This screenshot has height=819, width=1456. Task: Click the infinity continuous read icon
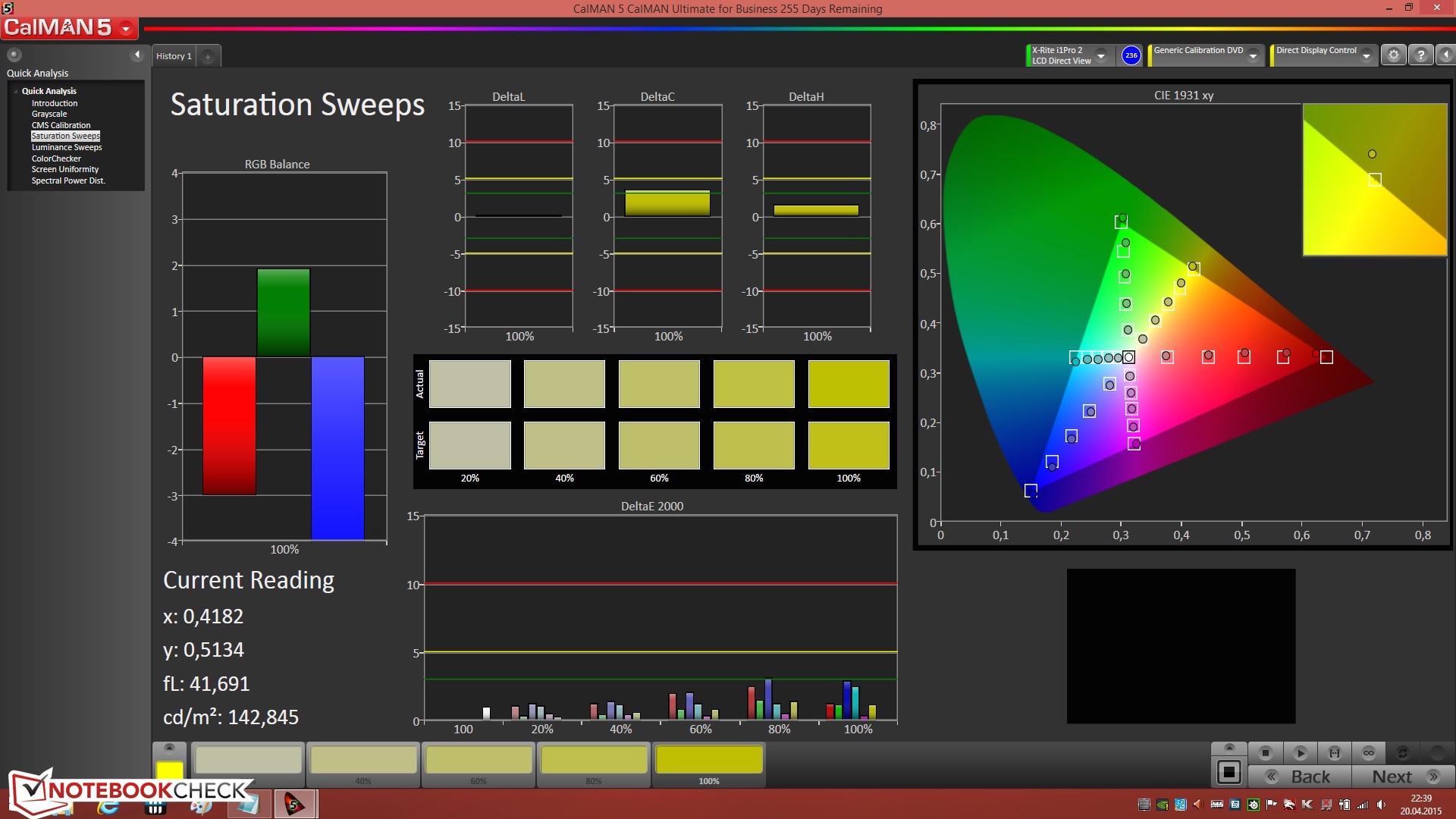pyautogui.click(x=1368, y=753)
